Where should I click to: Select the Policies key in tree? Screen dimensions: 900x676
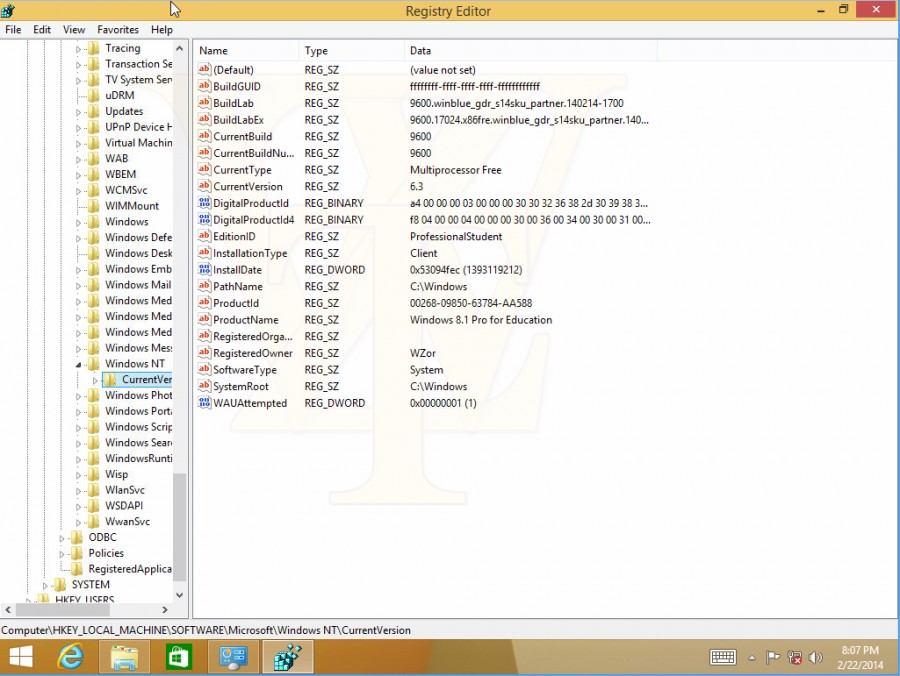pyautogui.click(x=106, y=553)
